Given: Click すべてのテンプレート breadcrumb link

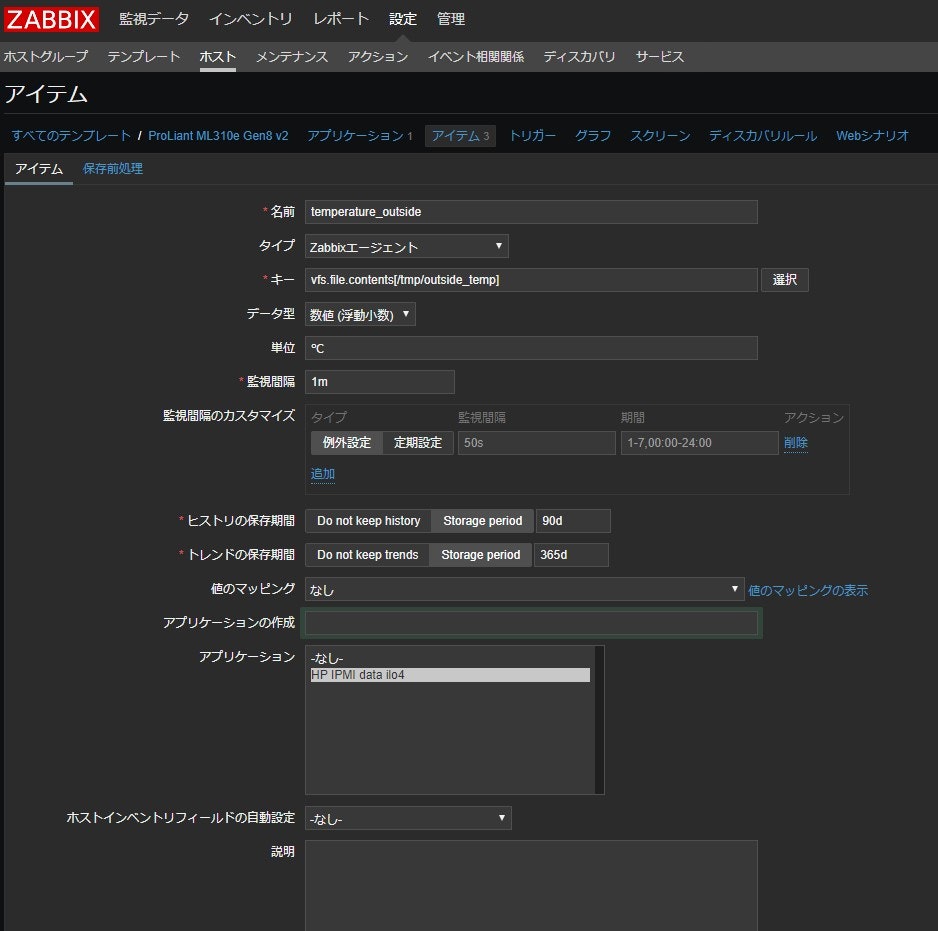Looking at the screenshot, I should point(71,136).
